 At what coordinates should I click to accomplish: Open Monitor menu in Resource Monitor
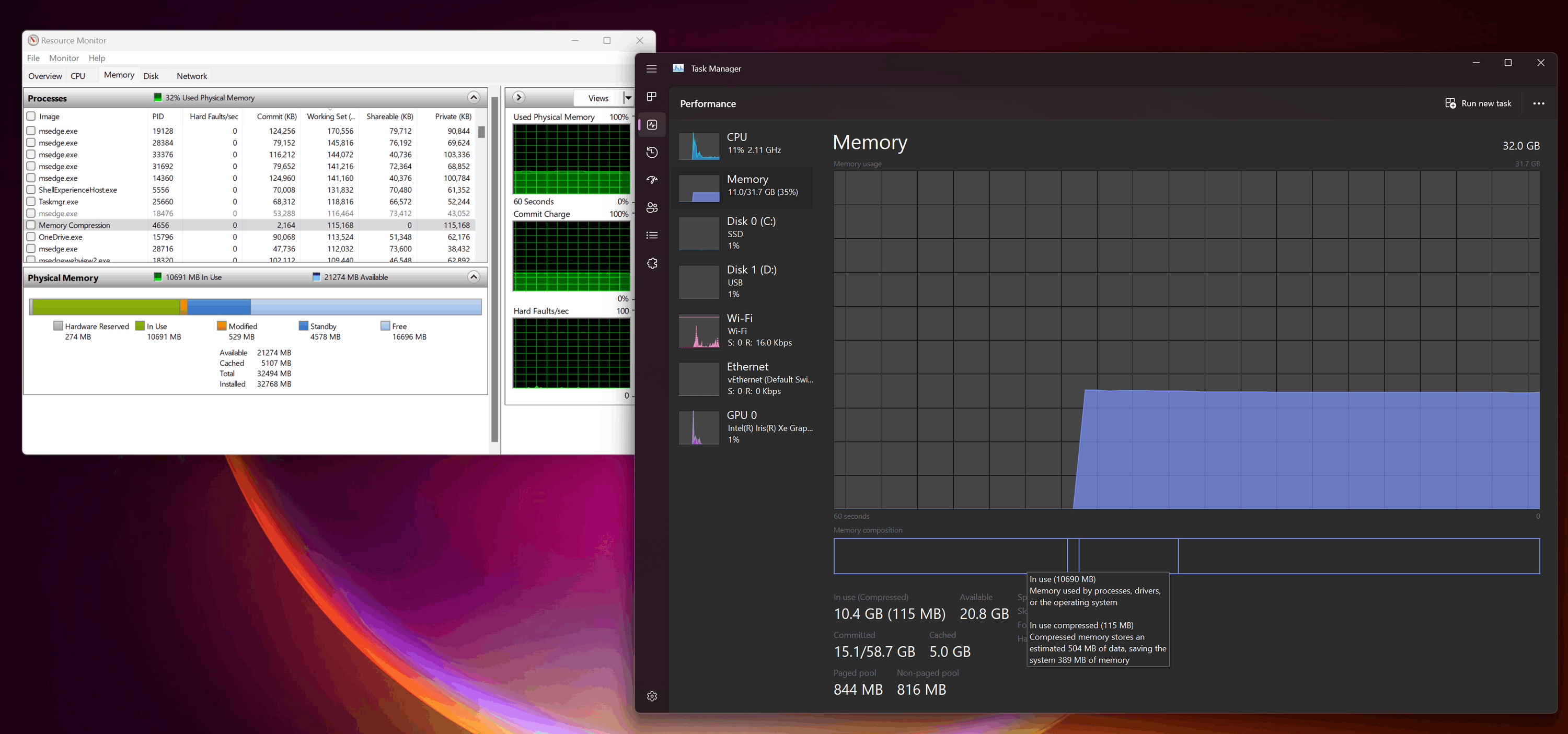[64, 58]
